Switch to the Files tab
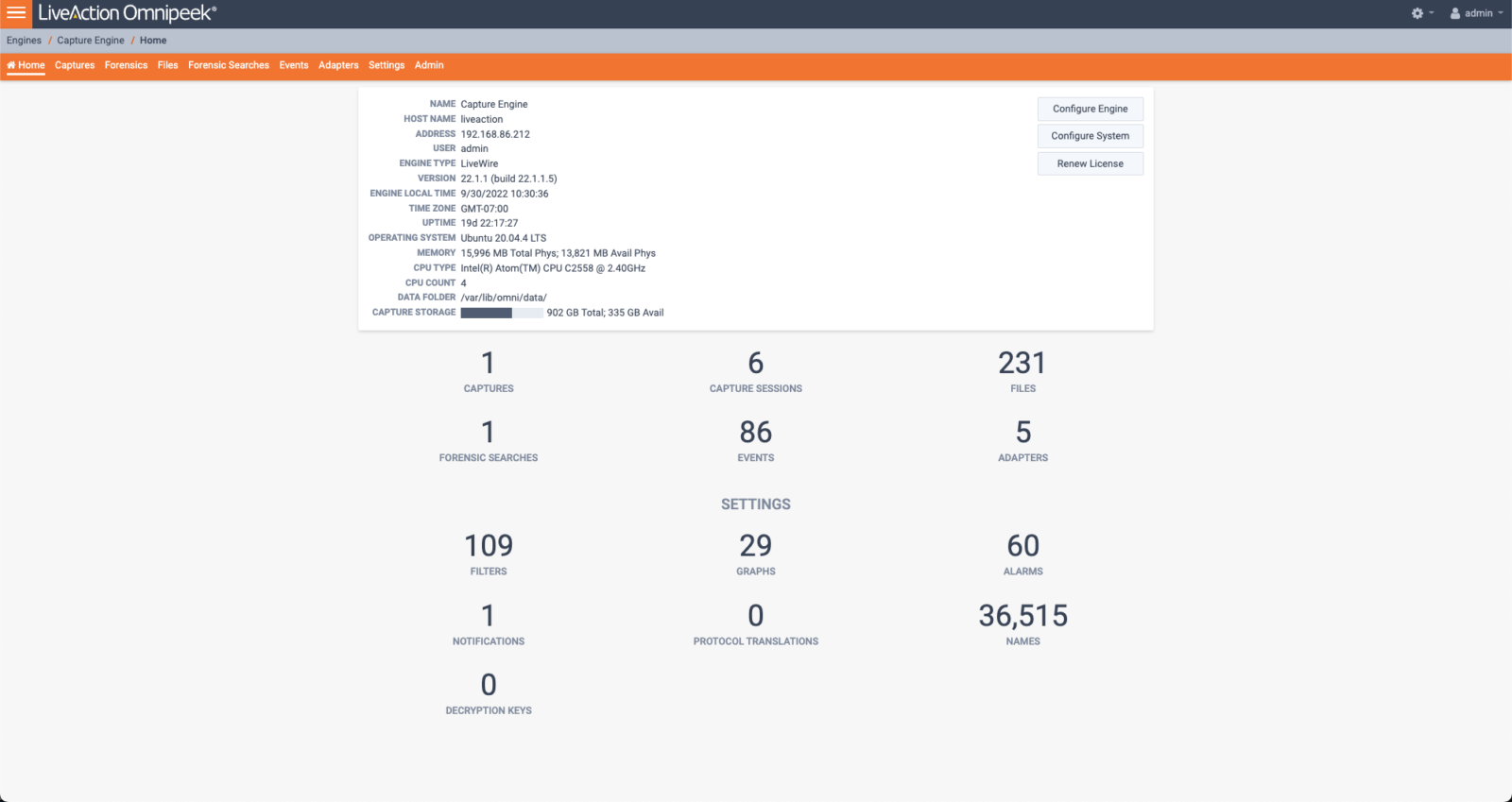 pos(168,65)
